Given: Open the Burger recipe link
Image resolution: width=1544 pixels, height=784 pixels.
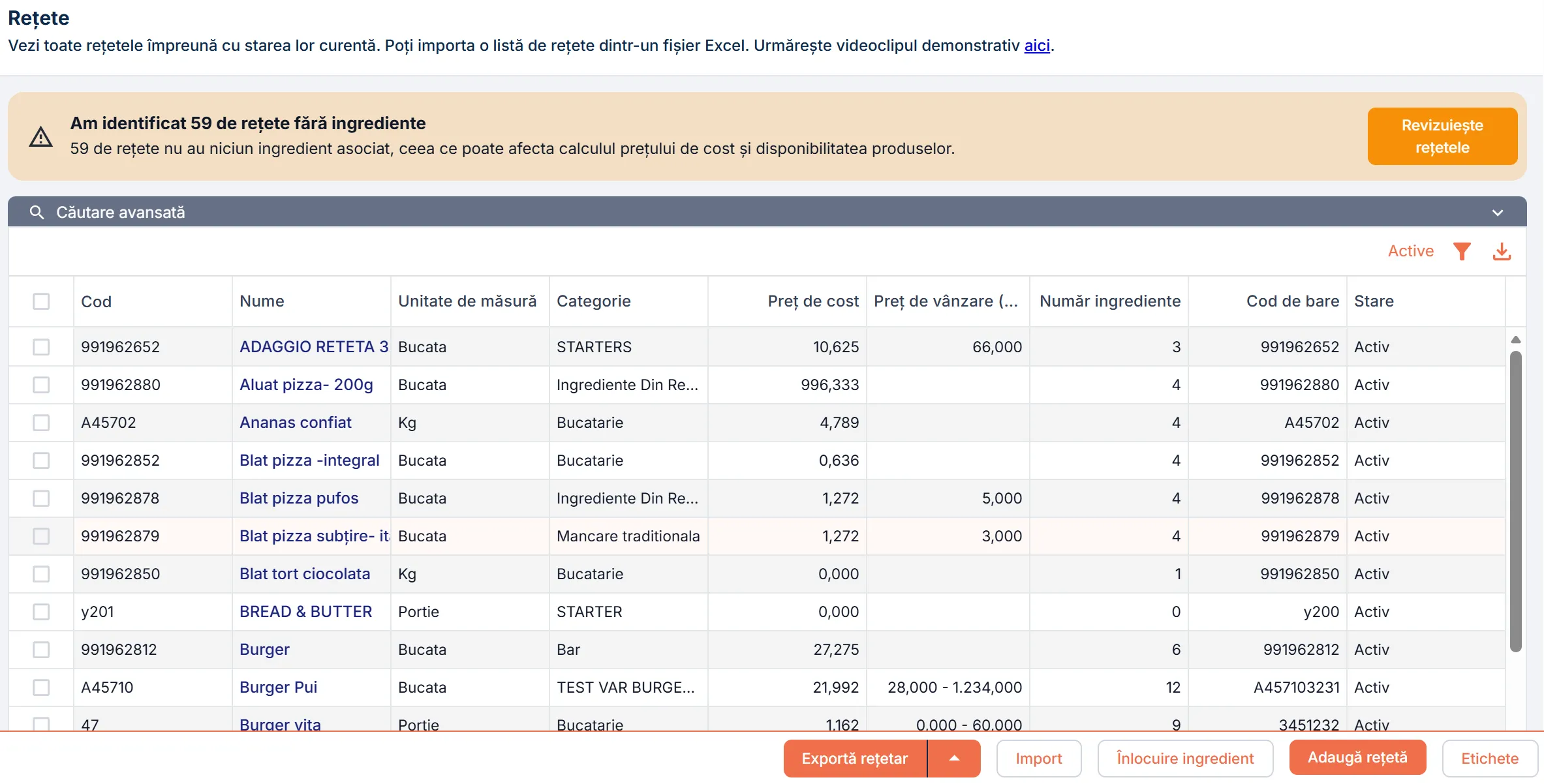Looking at the screenshot, I should coord(264,650).
